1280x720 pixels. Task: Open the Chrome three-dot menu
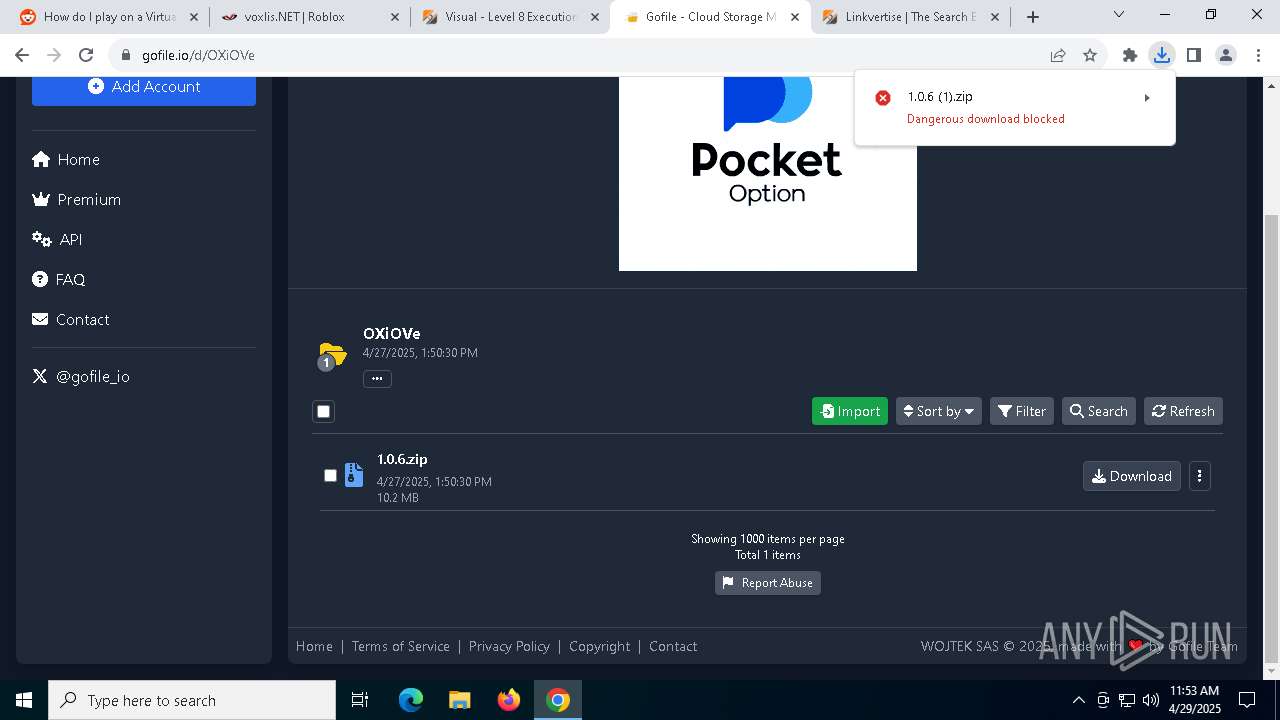[1257, 56]
